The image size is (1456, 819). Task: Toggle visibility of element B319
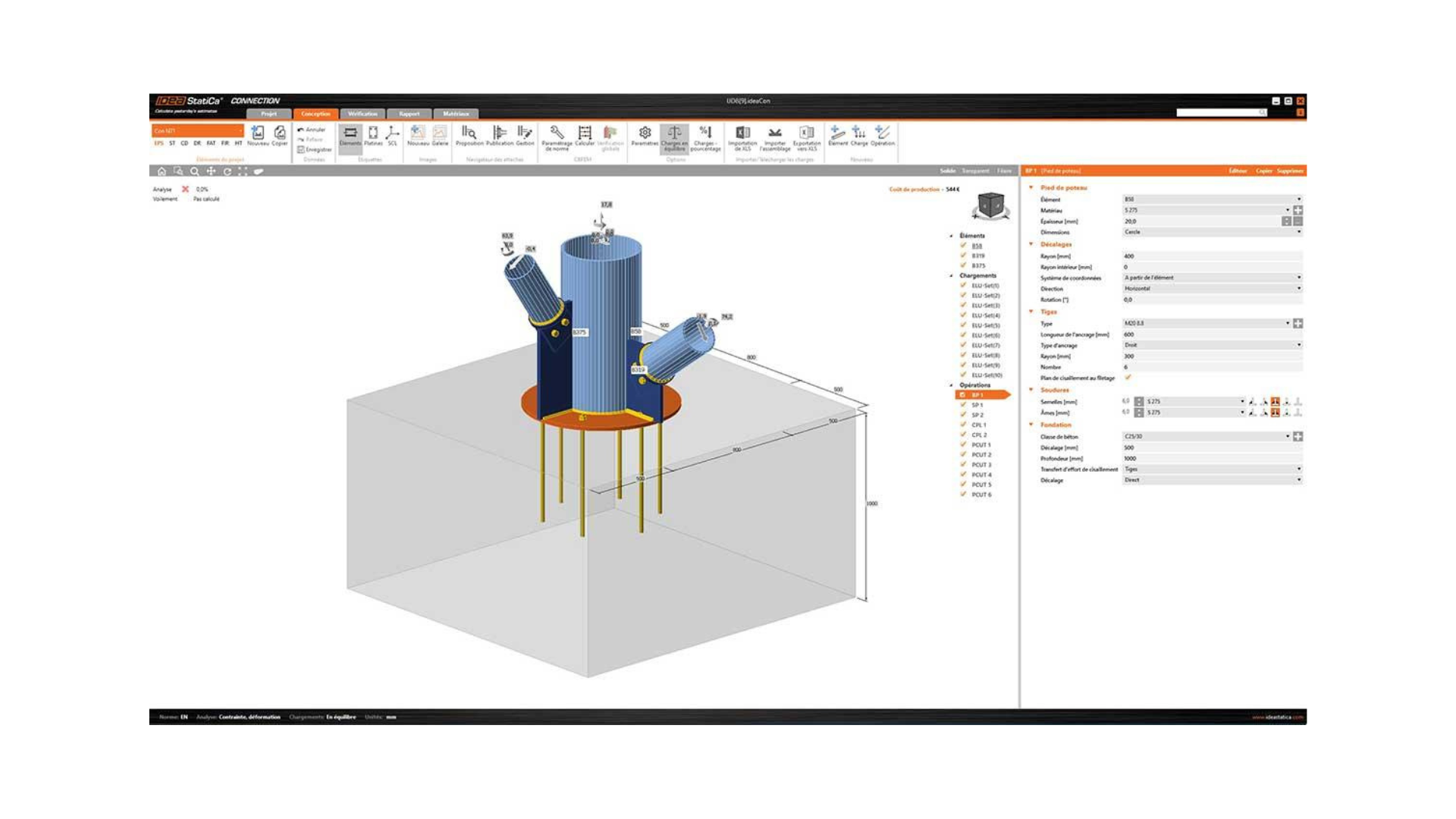964,256
